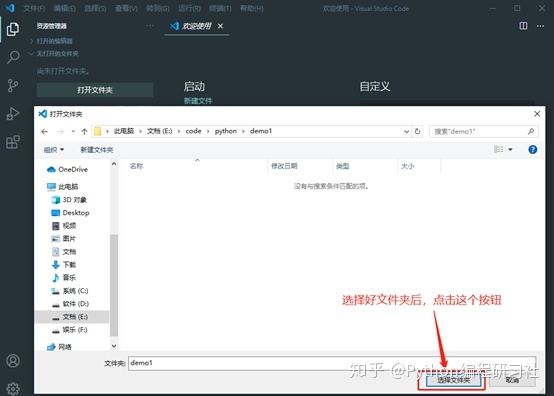Click the navigation pane scrollbar down arrow
554x396 pixels.
114,346
